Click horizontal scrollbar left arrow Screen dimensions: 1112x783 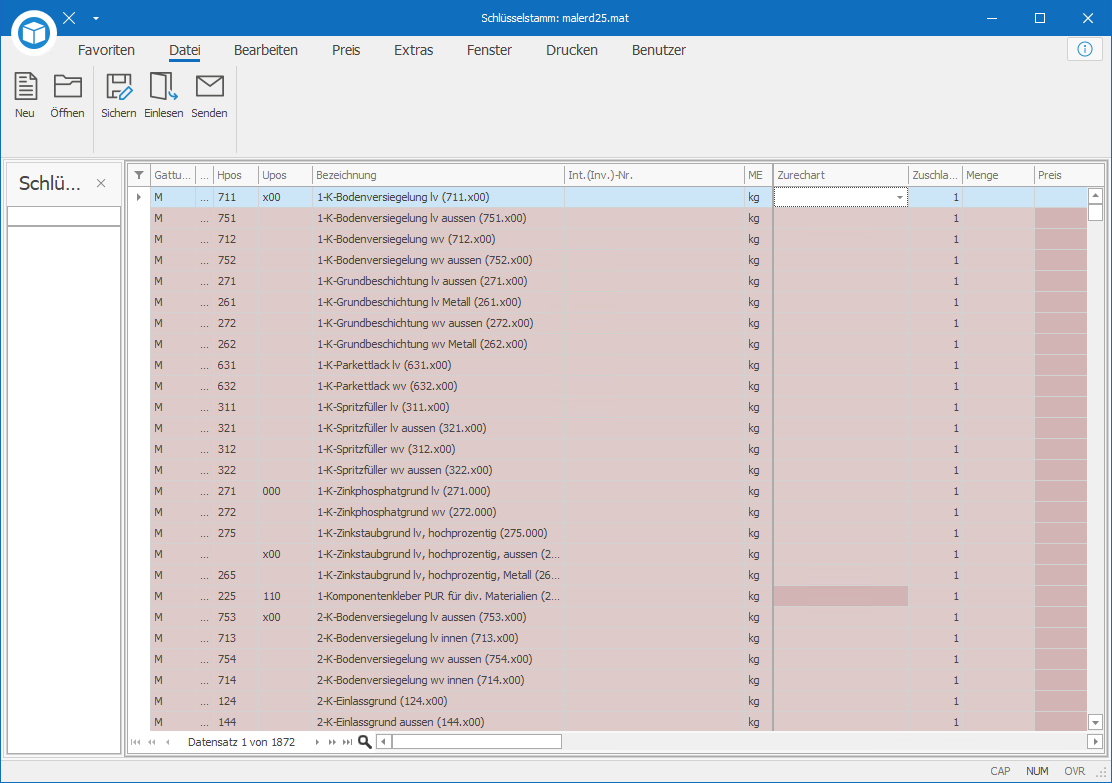tap(384, 742)
